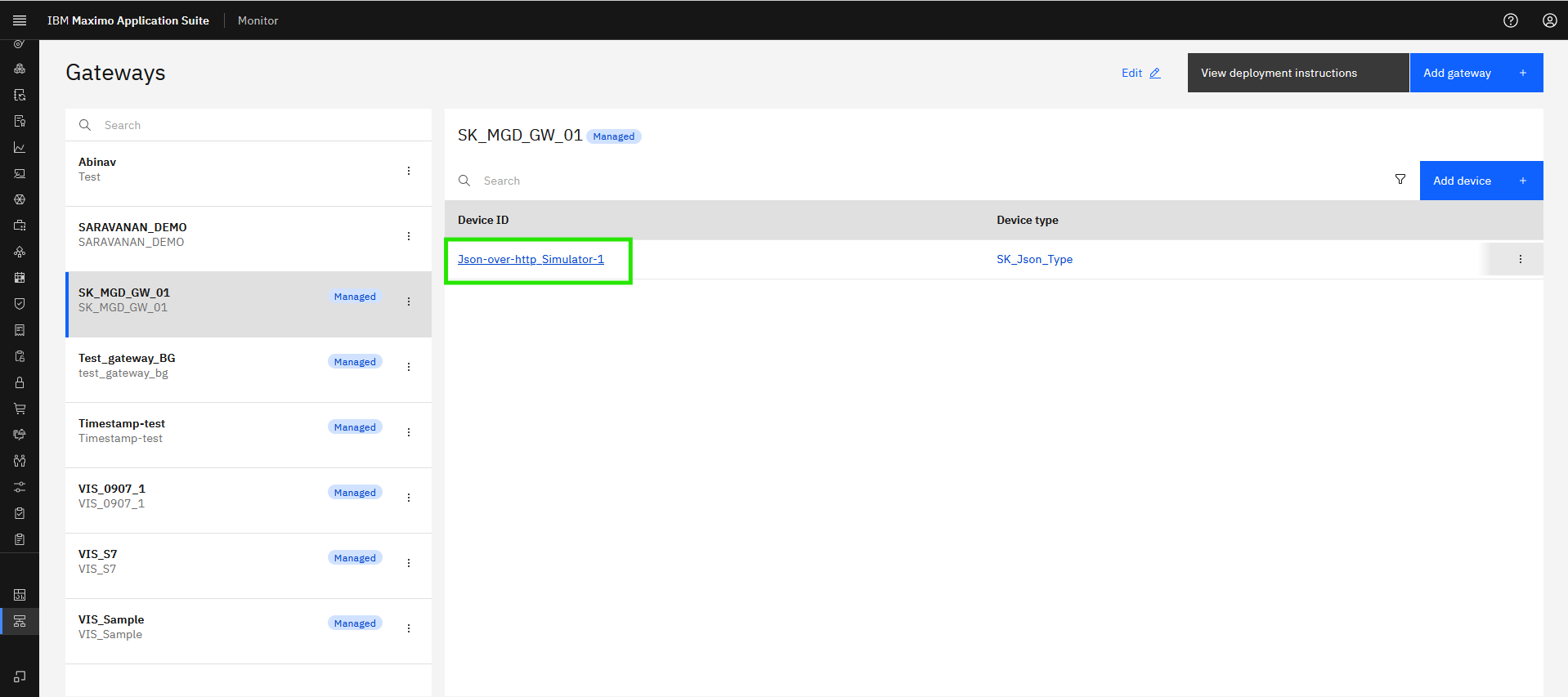Click View deployment instructions button

point(1298,73)
